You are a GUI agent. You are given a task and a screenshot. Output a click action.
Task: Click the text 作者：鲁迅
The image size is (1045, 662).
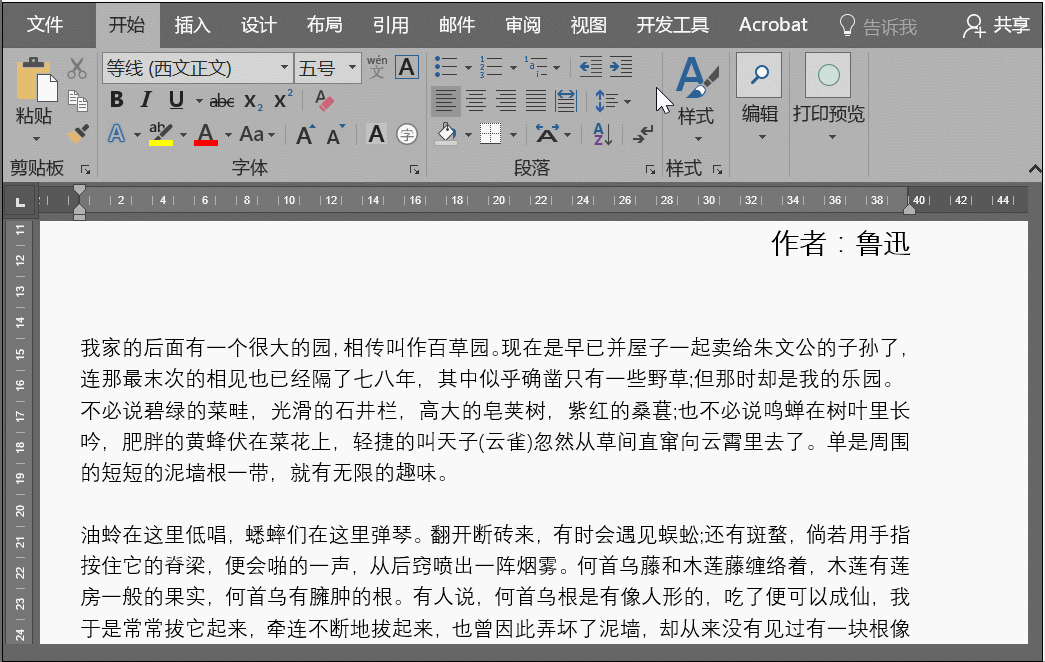point(840,243)
